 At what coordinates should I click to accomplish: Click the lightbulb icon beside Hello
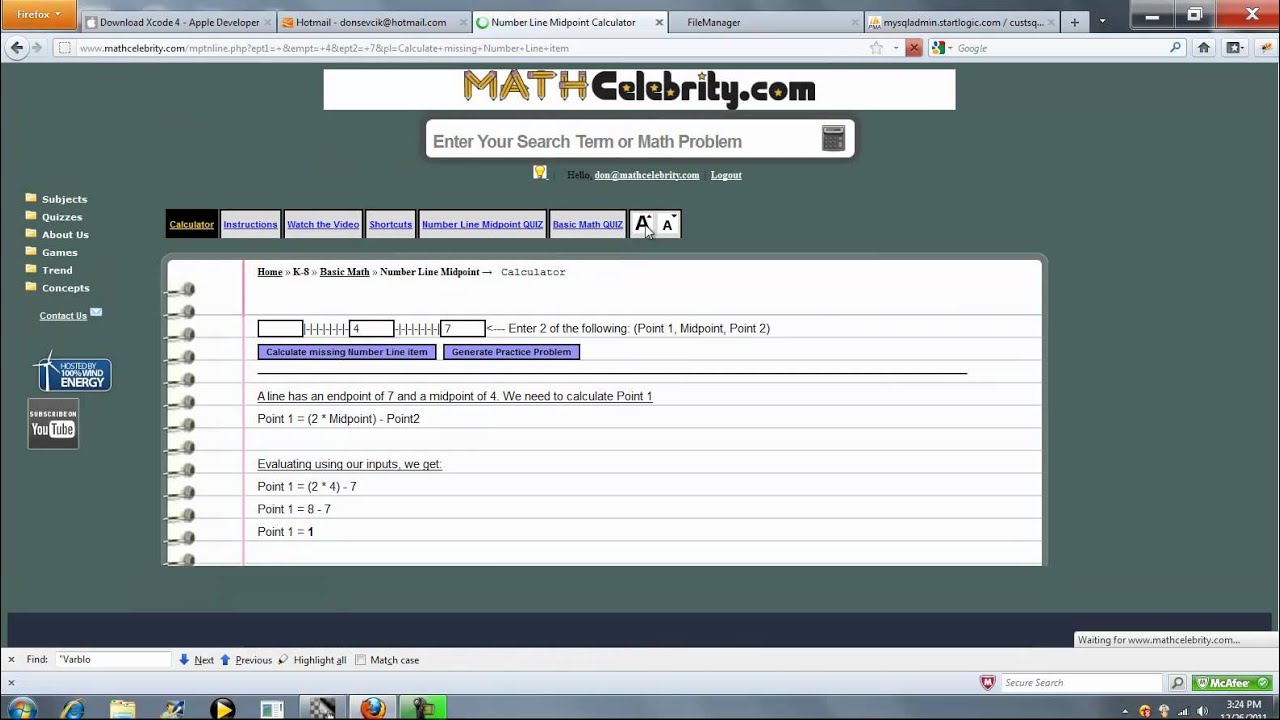point(540,172)
